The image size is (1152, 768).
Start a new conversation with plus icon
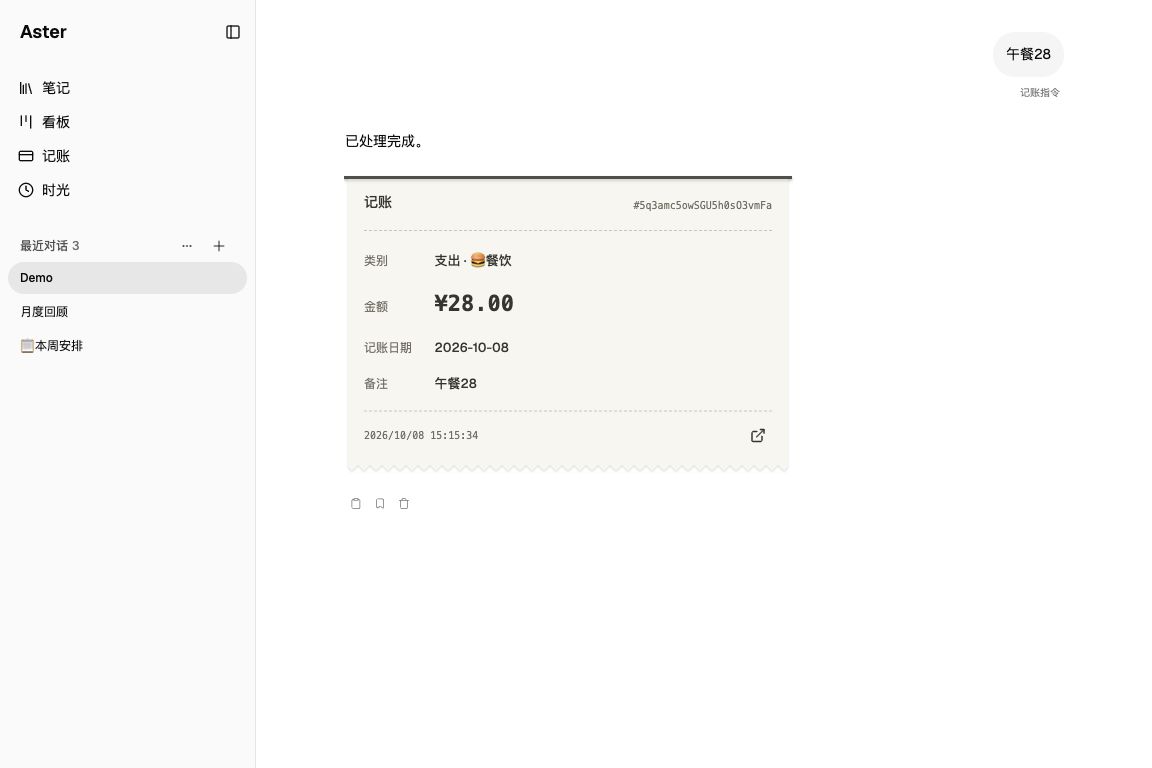pos(218,246)
